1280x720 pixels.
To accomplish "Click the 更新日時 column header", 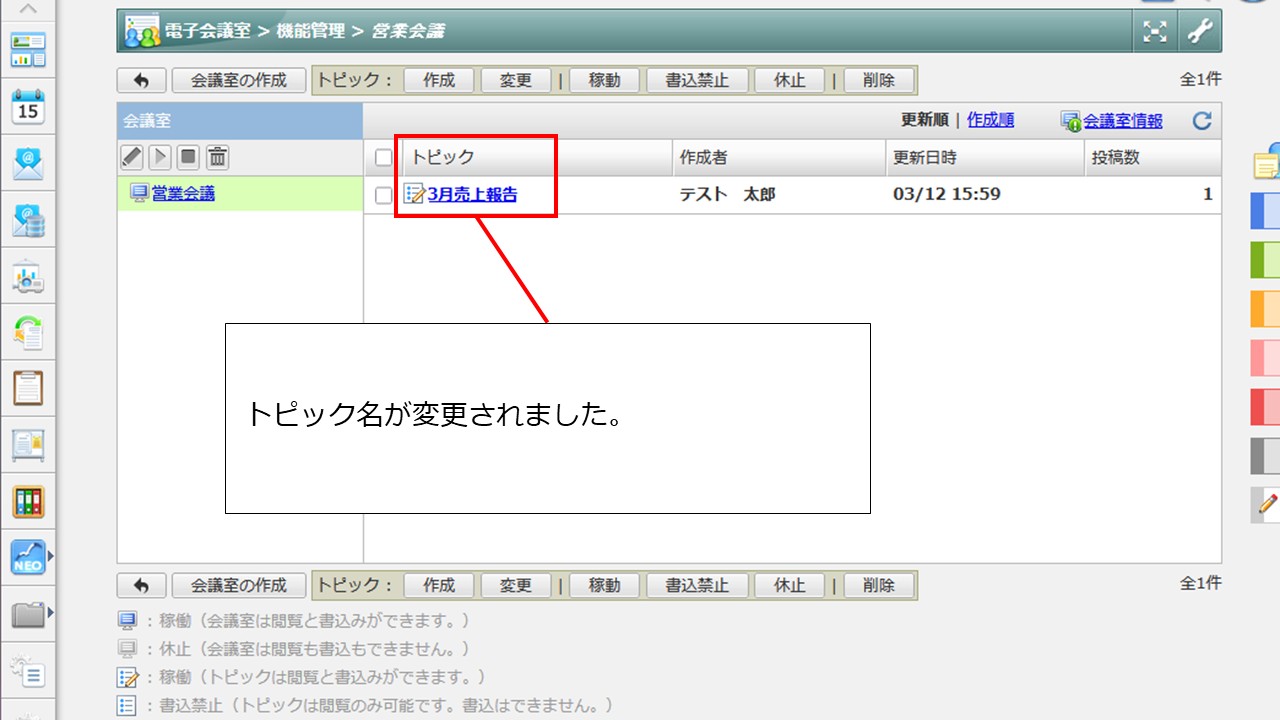I will [x=986, y=158].
